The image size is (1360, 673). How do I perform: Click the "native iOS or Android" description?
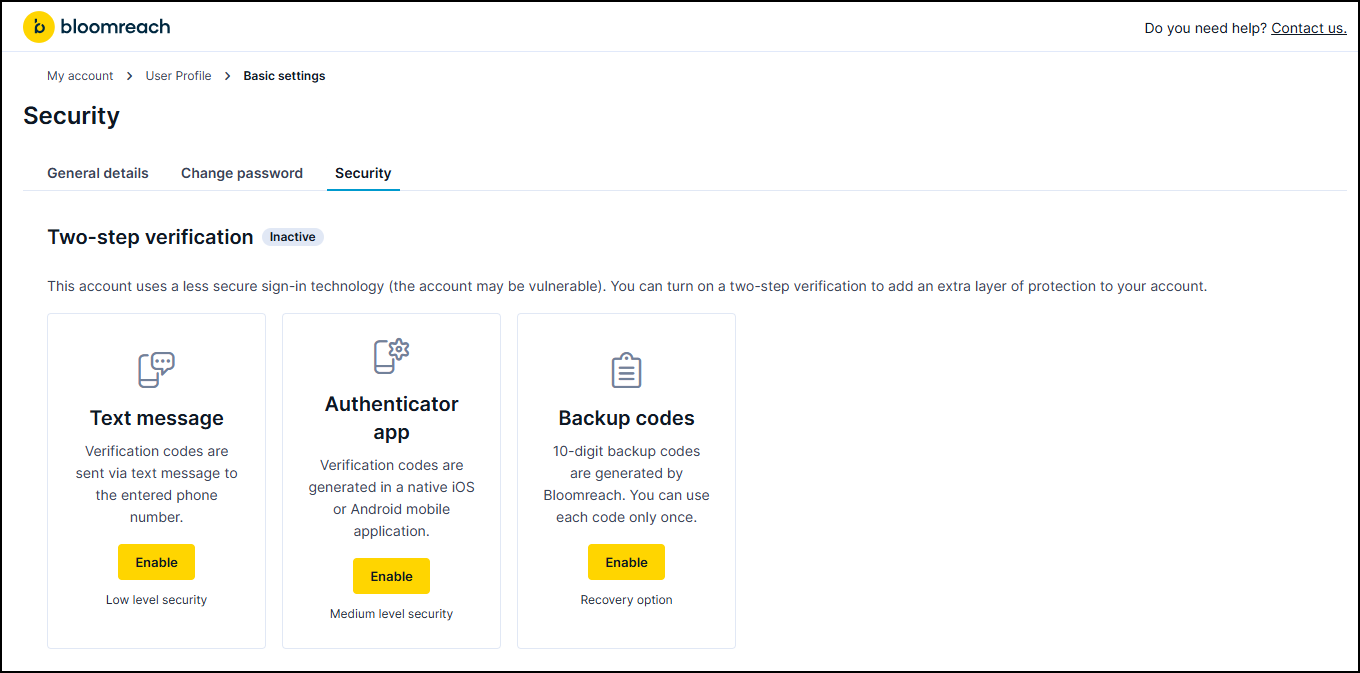pyautogui.click(x=391, y=498)
